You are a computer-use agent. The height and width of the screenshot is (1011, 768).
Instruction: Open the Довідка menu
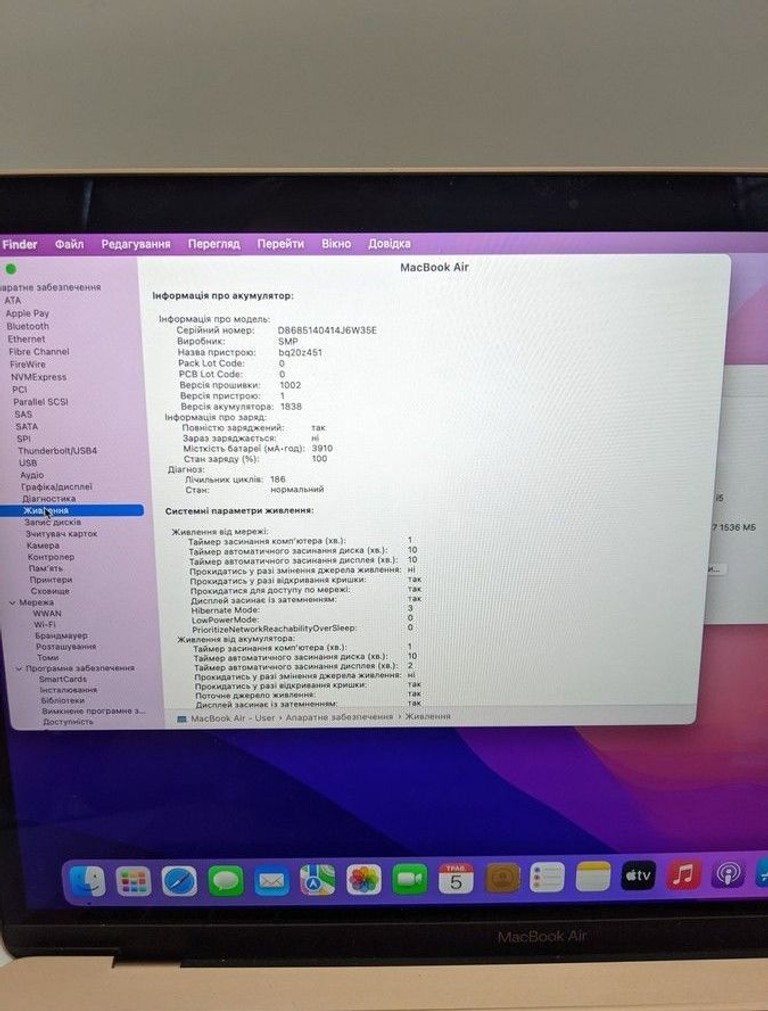[x=389, y=244]
